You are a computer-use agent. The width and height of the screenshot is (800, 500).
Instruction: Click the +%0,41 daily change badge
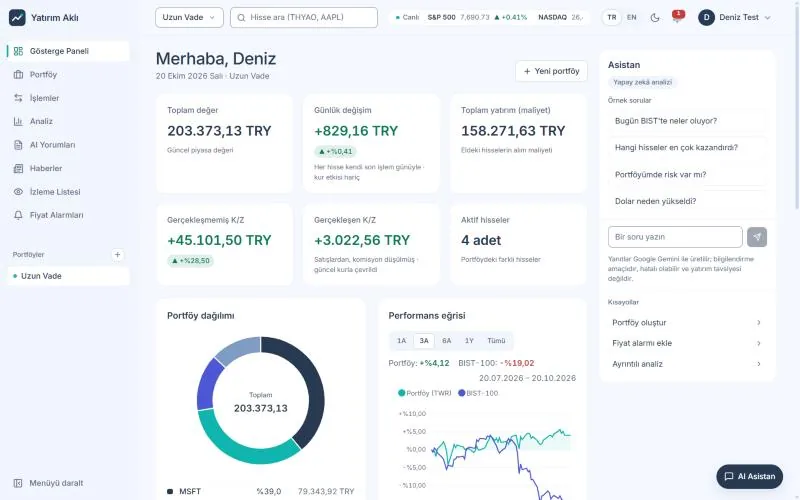(335, 152)
